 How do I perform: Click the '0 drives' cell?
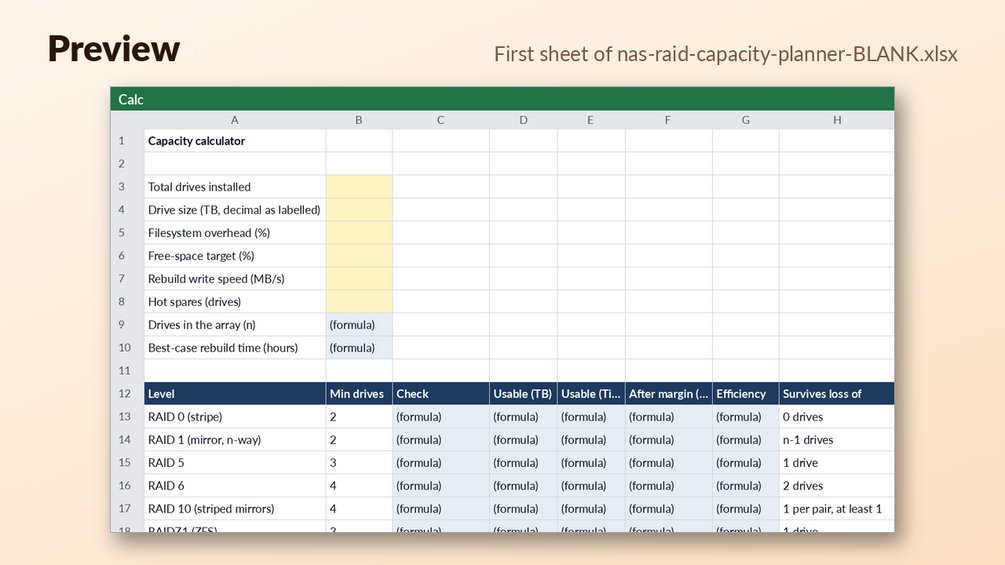(837, 417)
